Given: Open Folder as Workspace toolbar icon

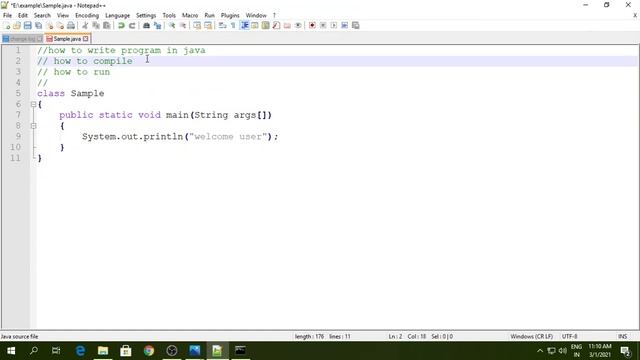Looking at the screenshot, I should [287, 25].
